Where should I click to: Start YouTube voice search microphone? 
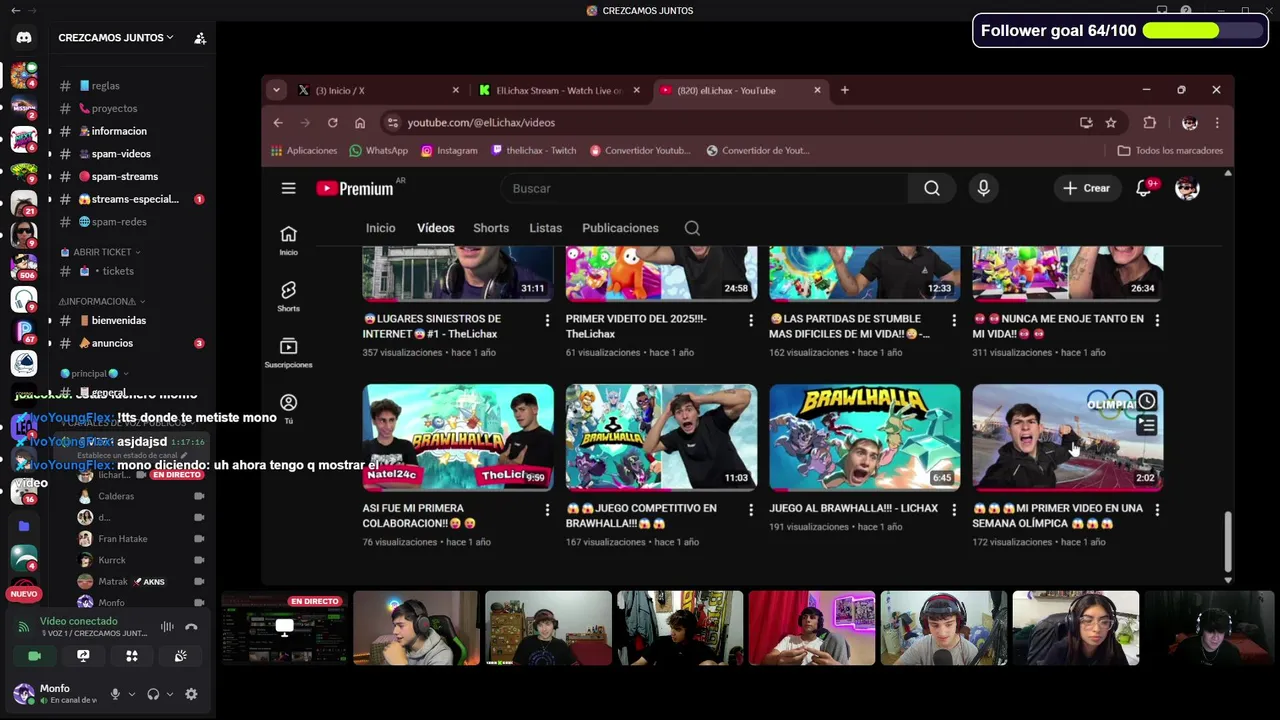[x=984, y=188]
